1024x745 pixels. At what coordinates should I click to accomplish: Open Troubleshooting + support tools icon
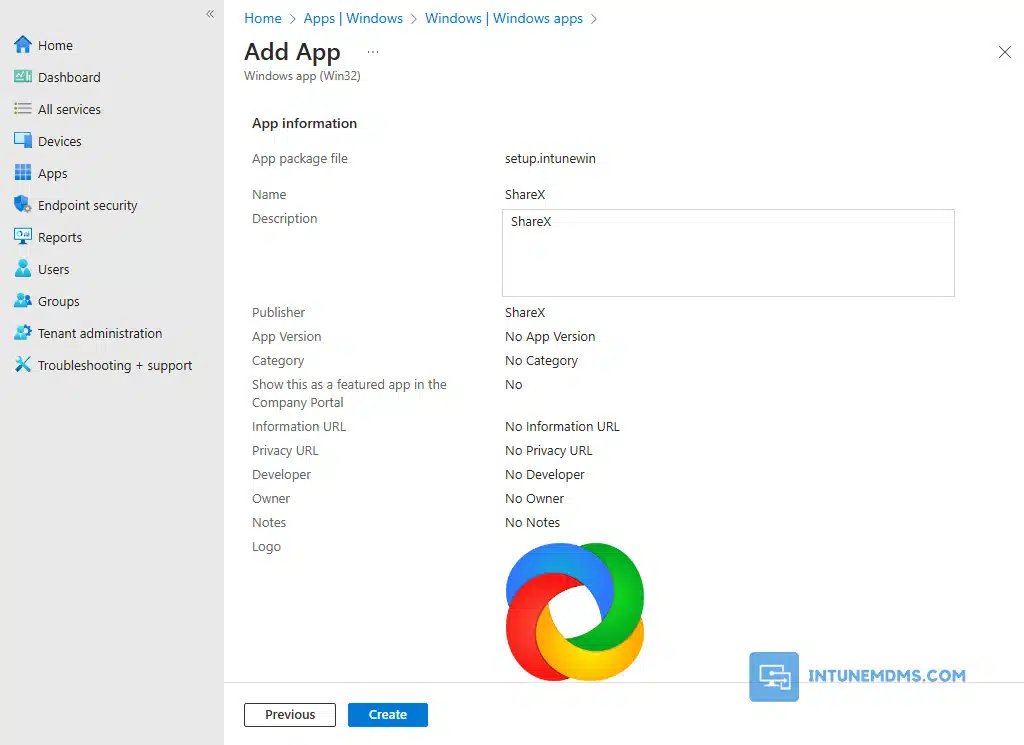click(x=22, y=365)
